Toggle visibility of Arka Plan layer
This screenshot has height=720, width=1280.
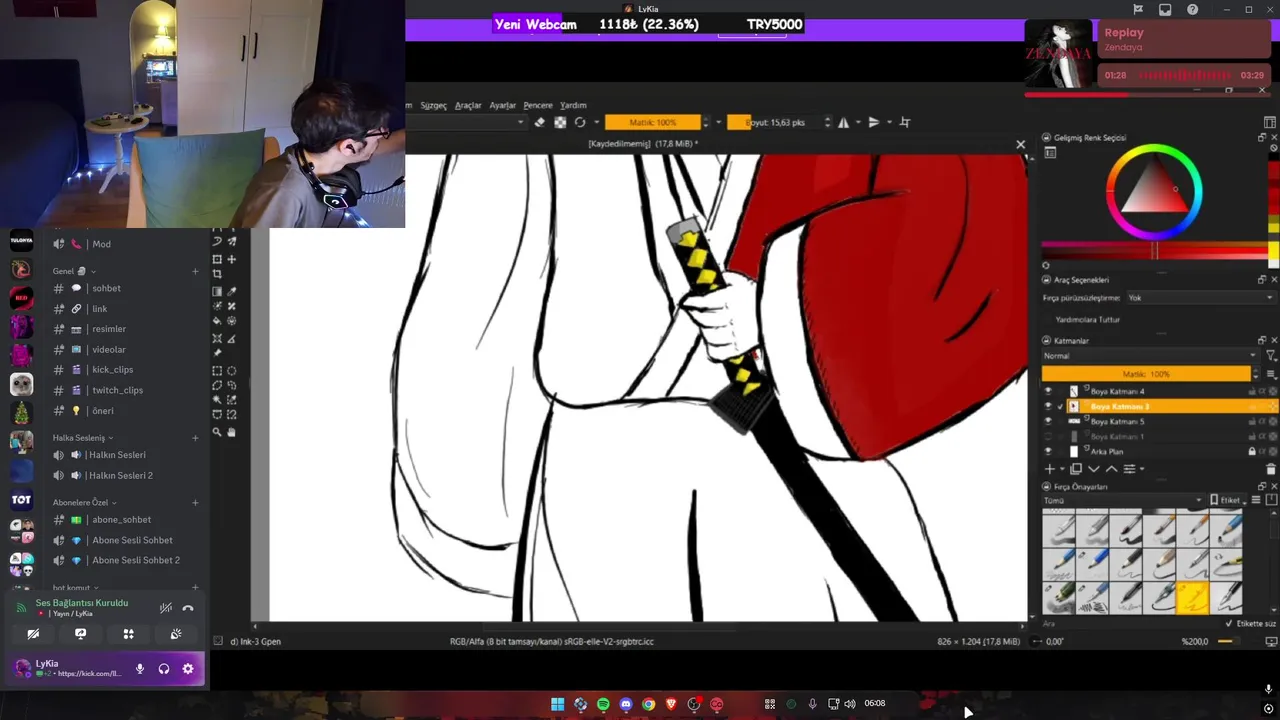pos(1048,451)
